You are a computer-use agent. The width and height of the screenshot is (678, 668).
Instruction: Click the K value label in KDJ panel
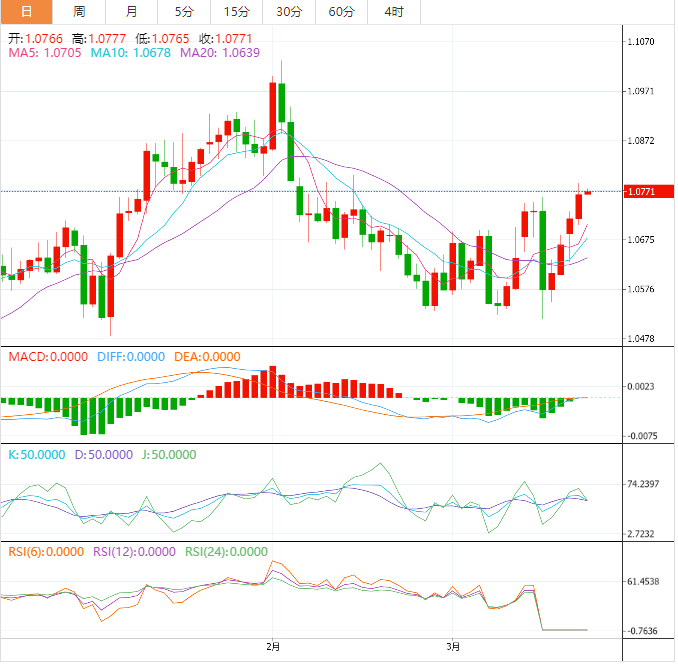tap(36, 454)
